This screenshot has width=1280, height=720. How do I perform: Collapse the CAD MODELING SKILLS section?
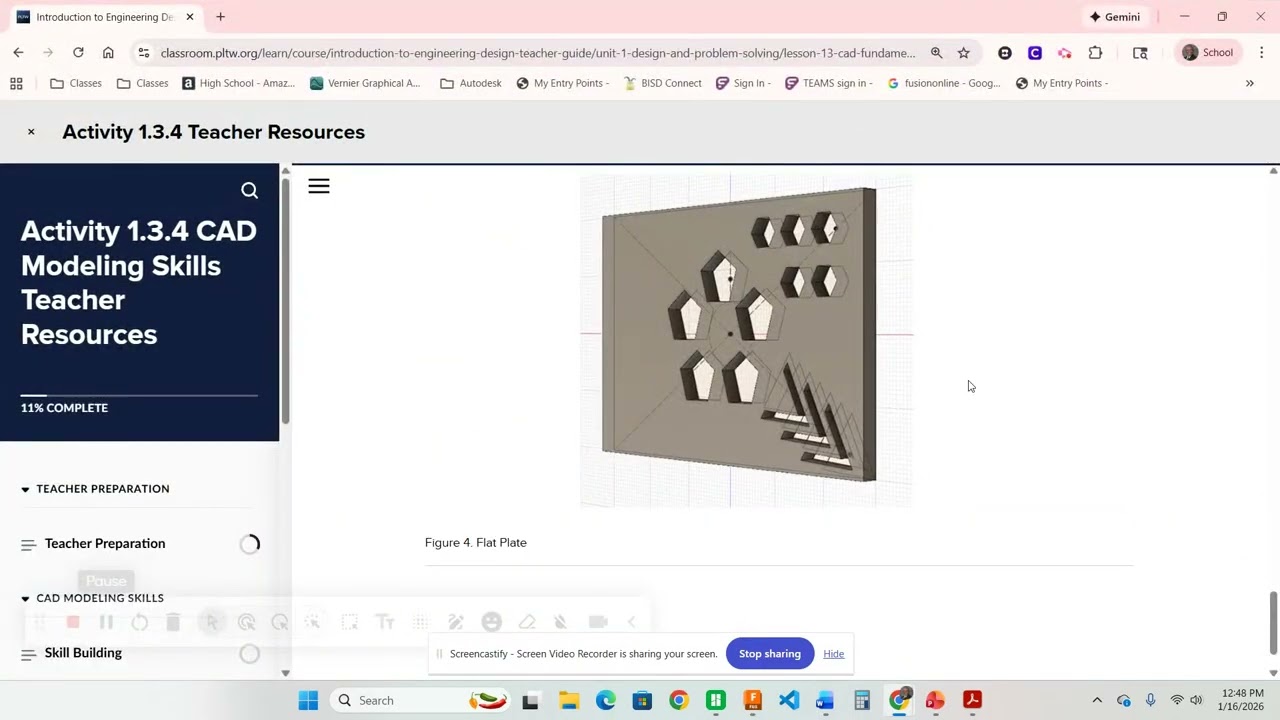[x=25, y=598]
